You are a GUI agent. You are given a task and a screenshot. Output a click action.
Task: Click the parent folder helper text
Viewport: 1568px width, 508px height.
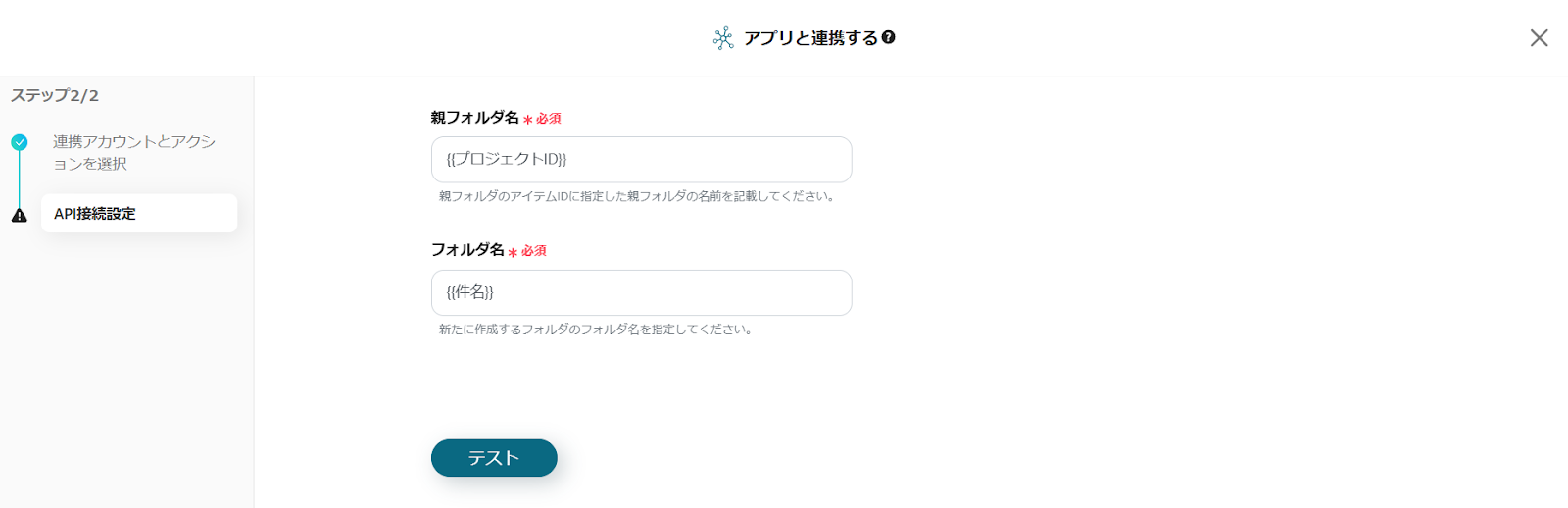(637, 196)
